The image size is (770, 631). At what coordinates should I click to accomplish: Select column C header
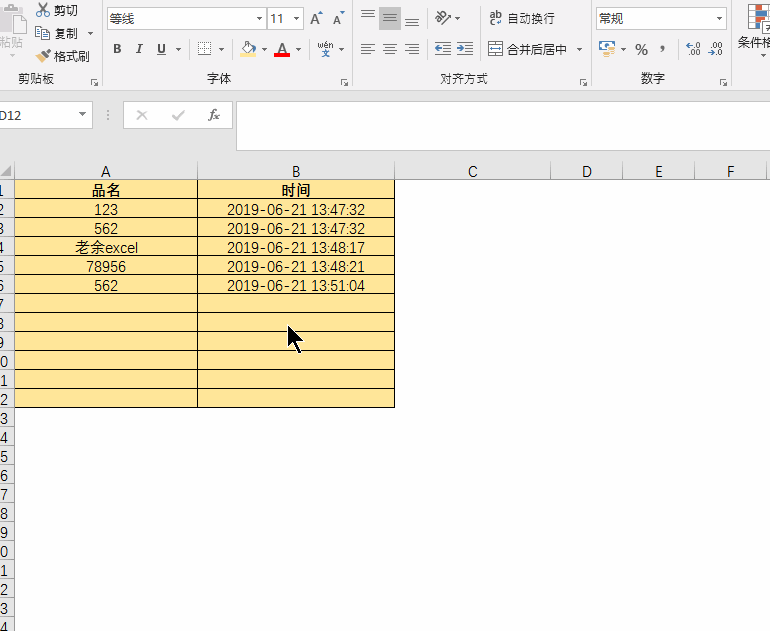pyautogui.click(x=472, y=171)
